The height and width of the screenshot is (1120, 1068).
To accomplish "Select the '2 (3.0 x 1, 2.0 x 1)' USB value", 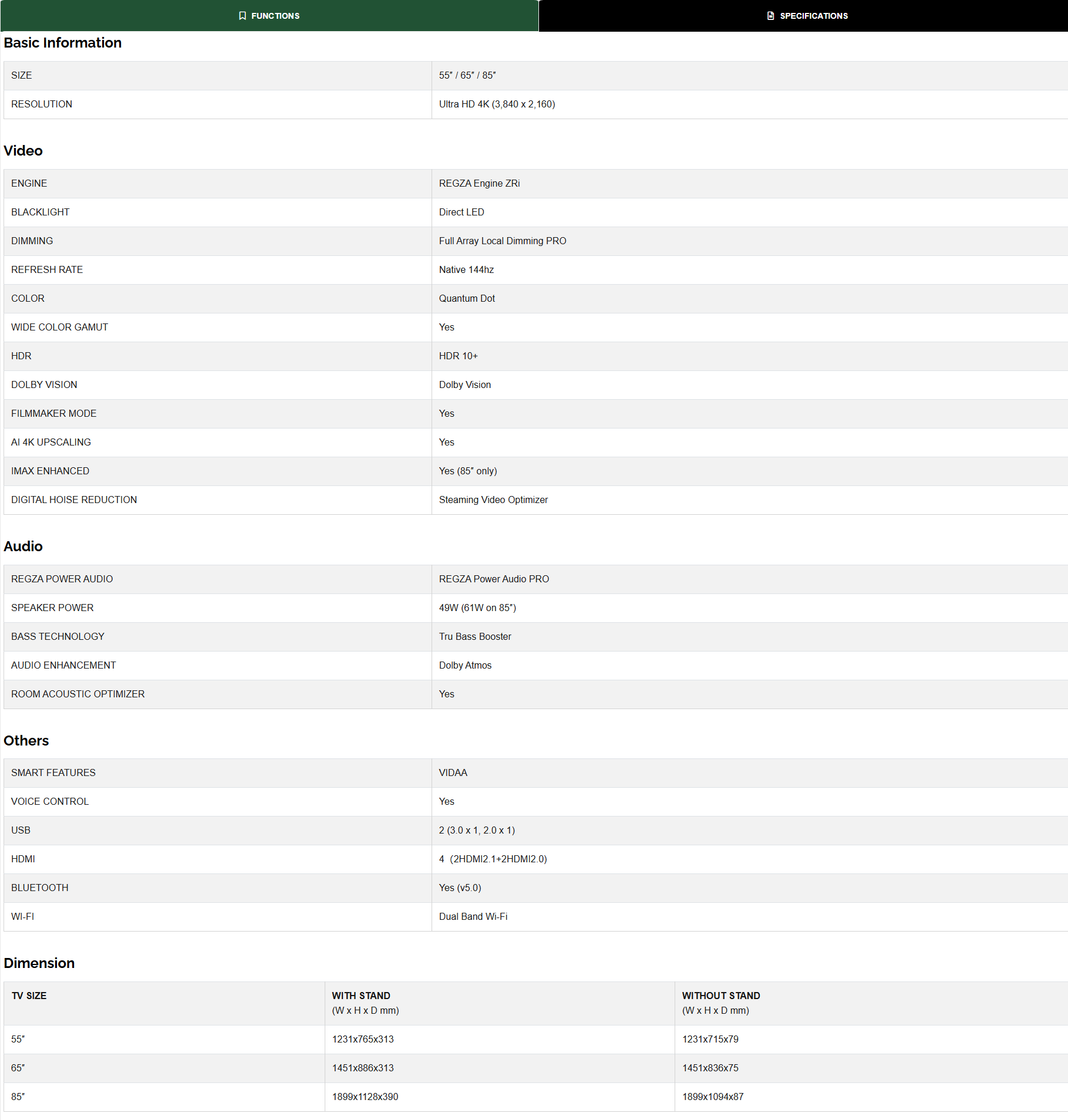I will (477, 830).
